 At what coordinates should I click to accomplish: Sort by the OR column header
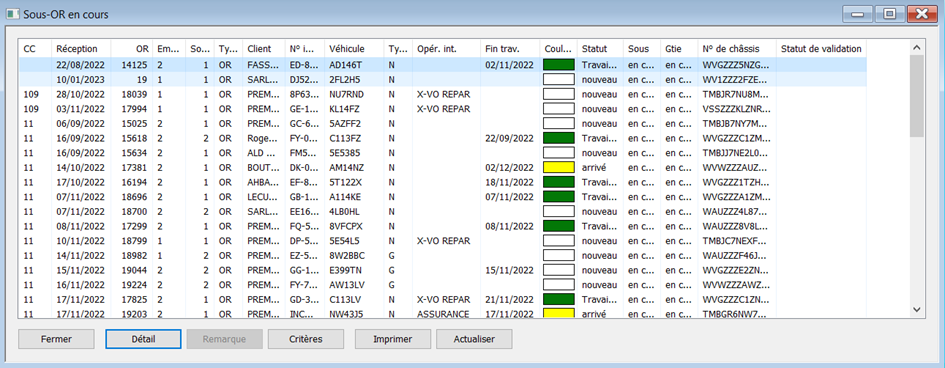(x=131, y=49)
